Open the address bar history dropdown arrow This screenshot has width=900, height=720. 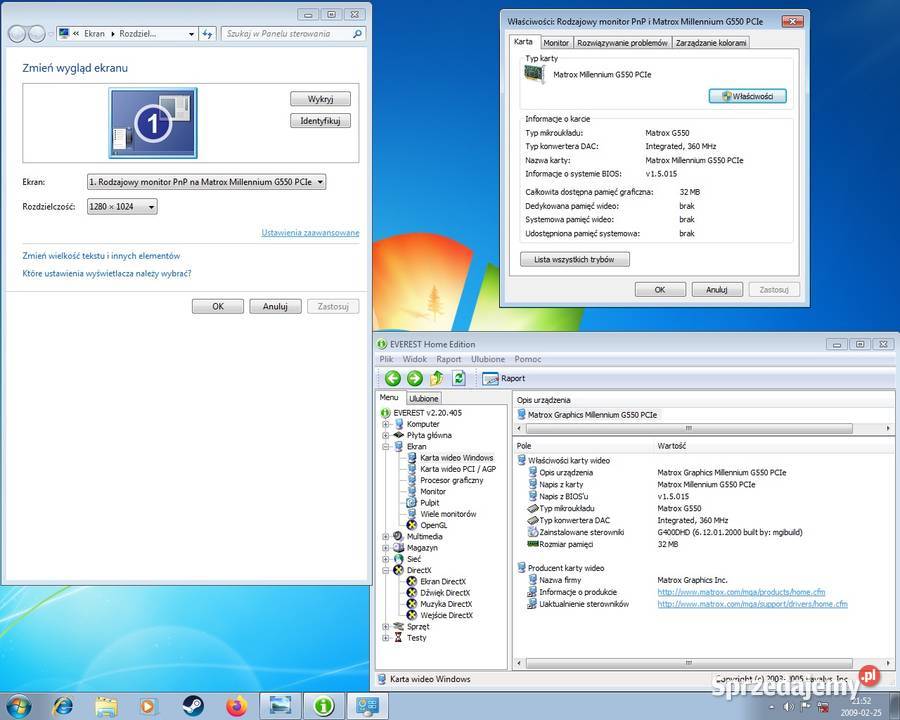click(192, 34)
